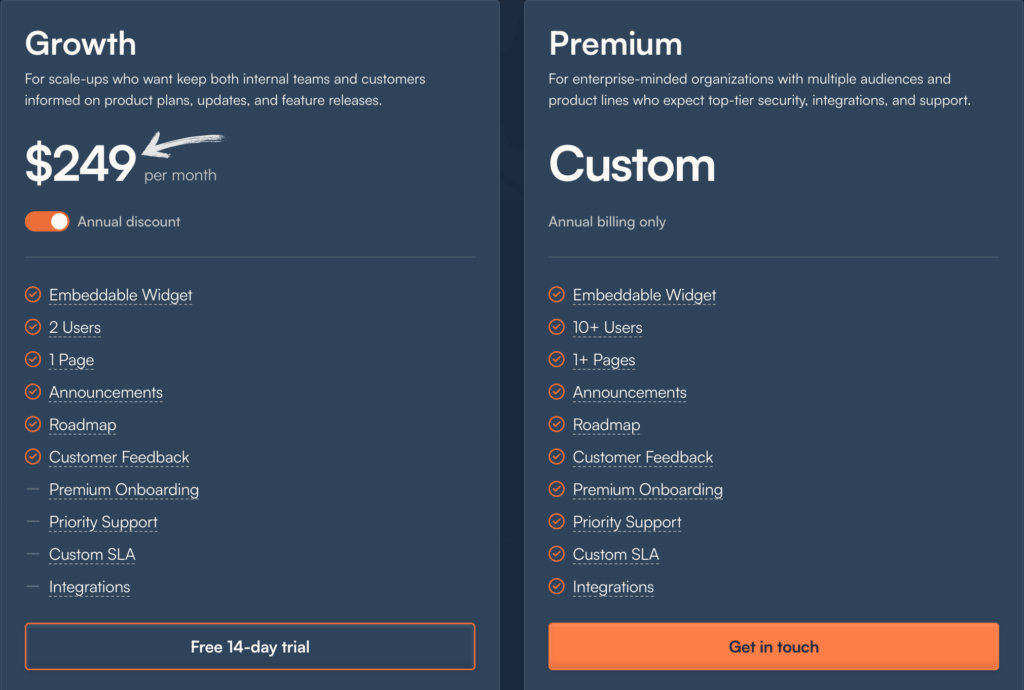Select the checkmark beside Roadmap under Growth
The image size is (1024, 690).
(x=33, y=424)
